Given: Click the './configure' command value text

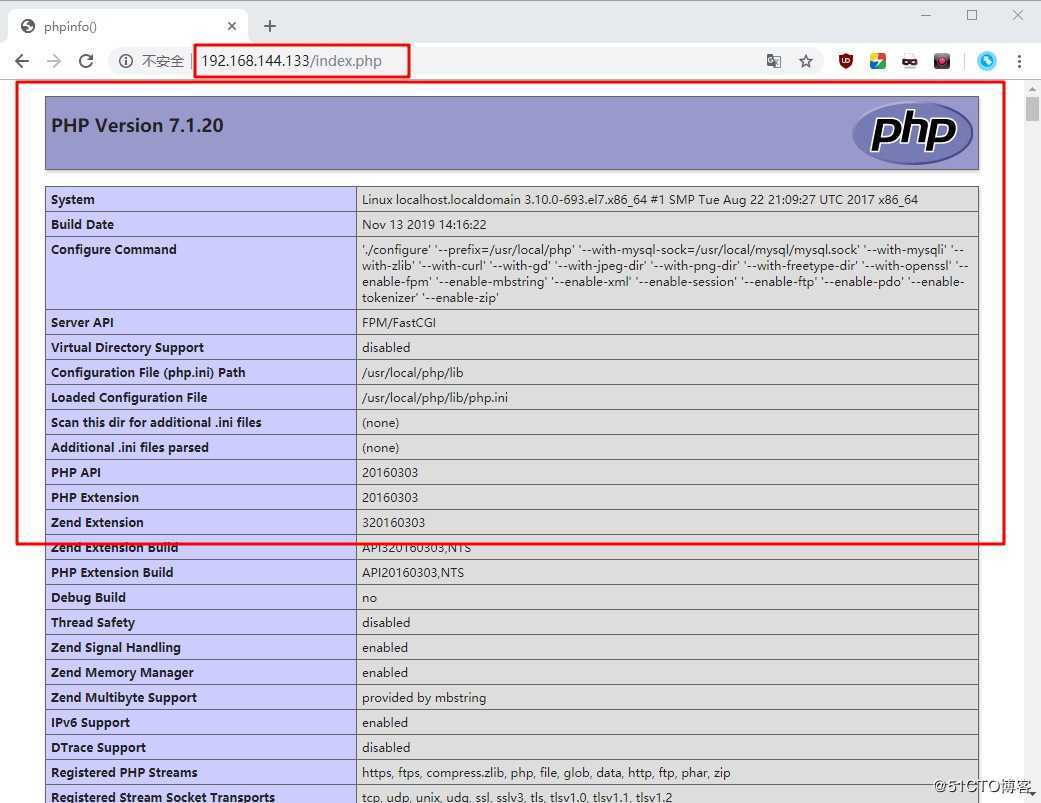Looking at the screenshot, I should (x=665, y=273).
